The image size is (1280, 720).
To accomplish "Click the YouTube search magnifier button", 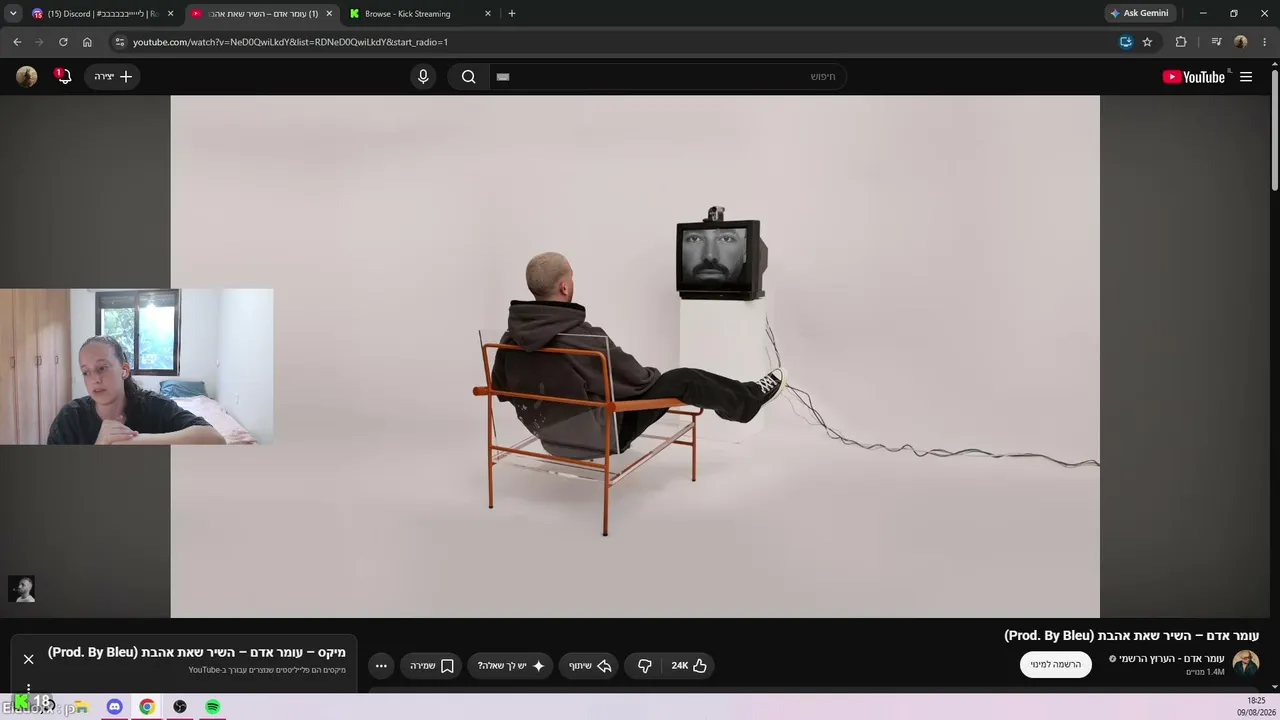I will [x=468, y=77].
